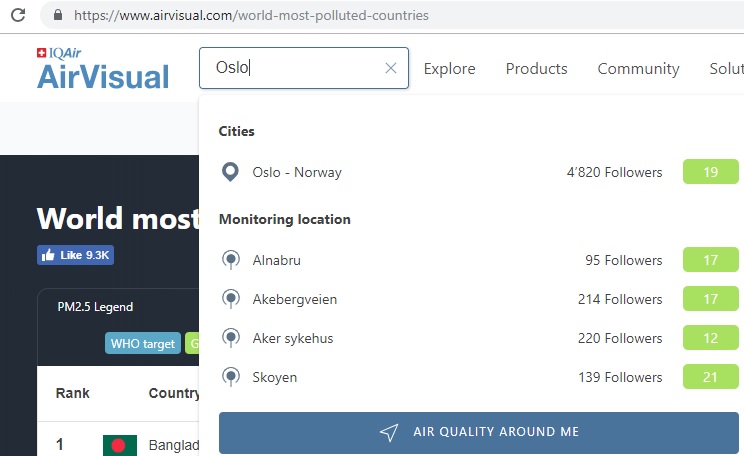Click the AQI 21 badge for Skoyen
The image size is (744, 456).
(711, 377)
